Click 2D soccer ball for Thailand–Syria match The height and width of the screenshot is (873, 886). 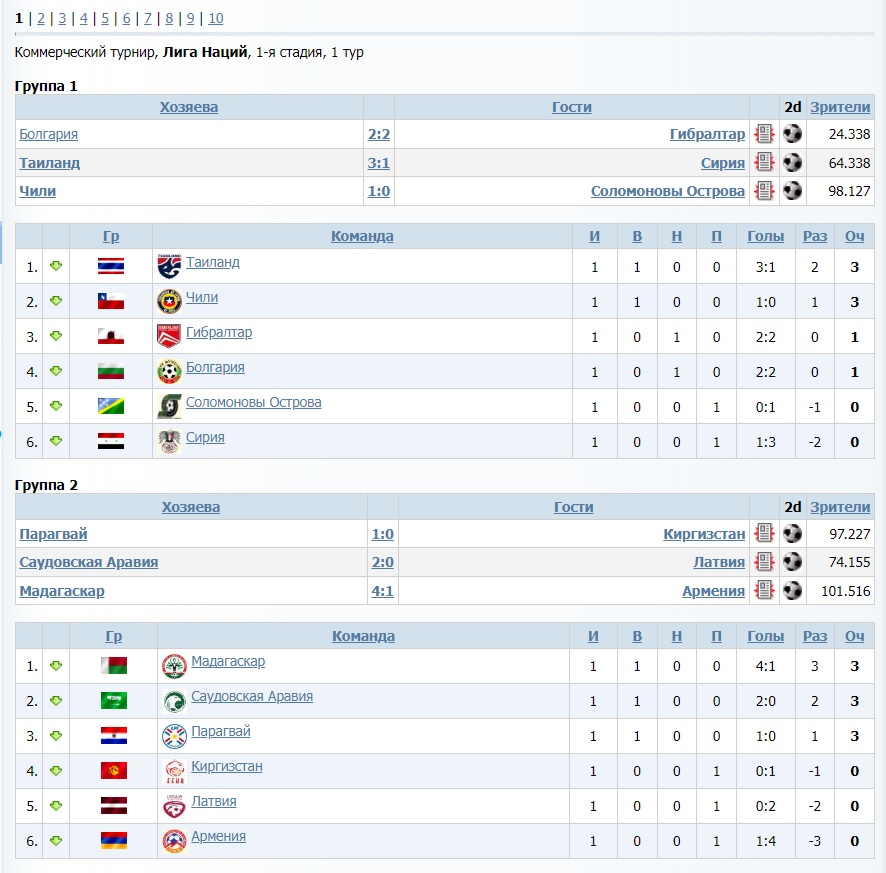(793, 162)
